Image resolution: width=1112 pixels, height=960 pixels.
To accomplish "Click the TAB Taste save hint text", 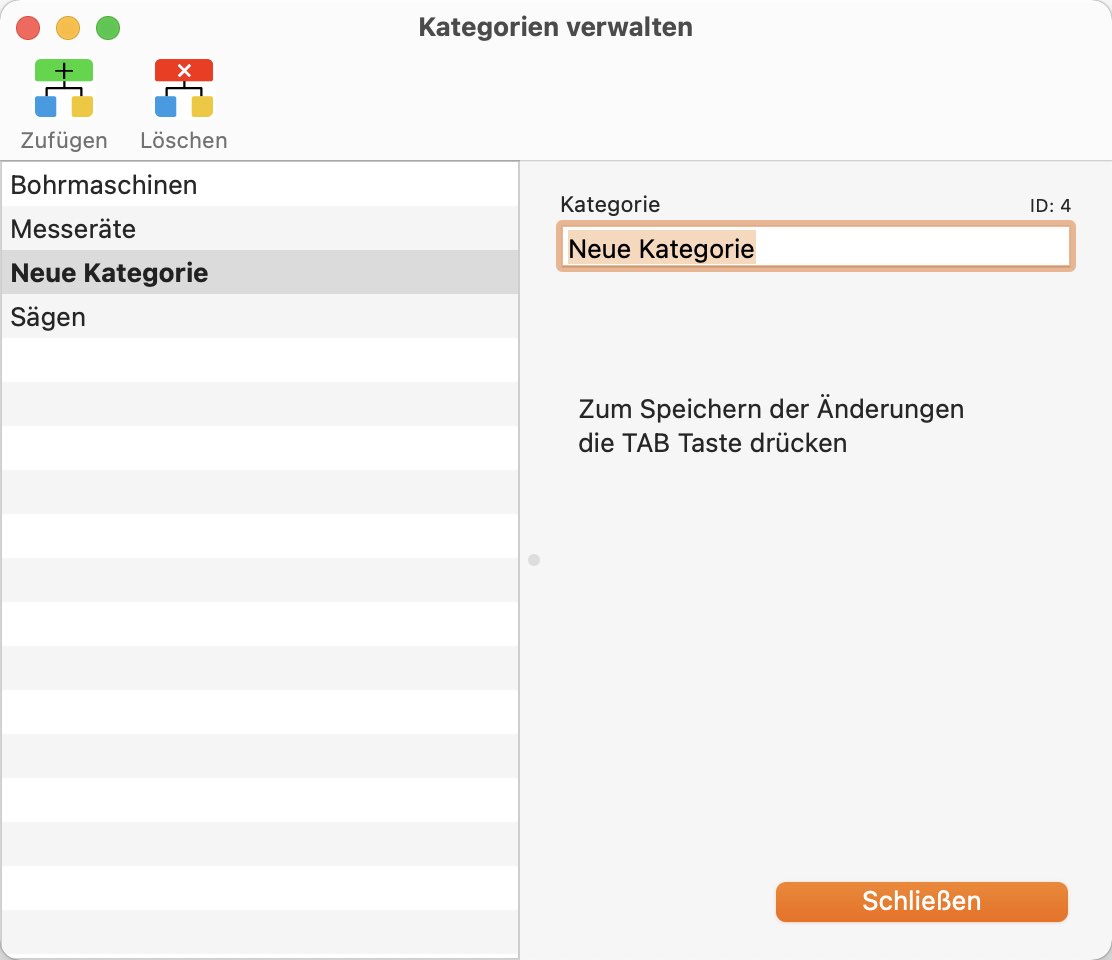I will (x=771, y=426).
